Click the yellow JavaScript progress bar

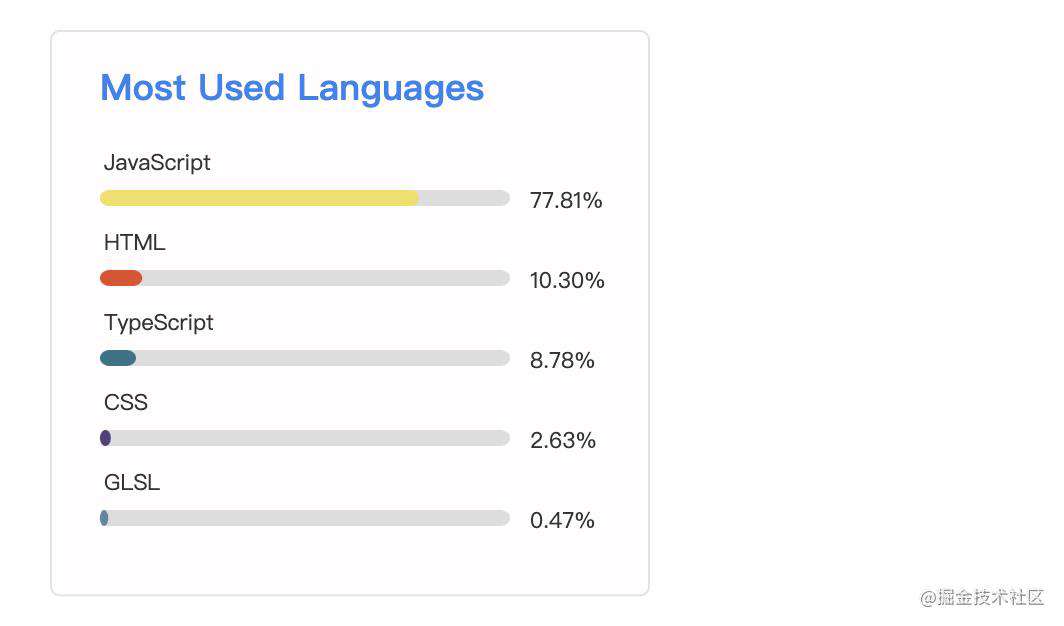259,198
